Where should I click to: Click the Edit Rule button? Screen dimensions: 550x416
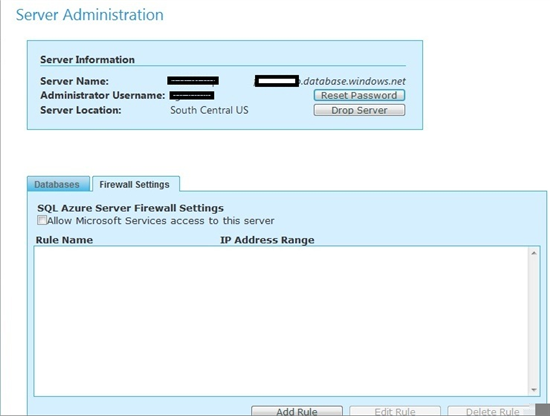point(395,411)
